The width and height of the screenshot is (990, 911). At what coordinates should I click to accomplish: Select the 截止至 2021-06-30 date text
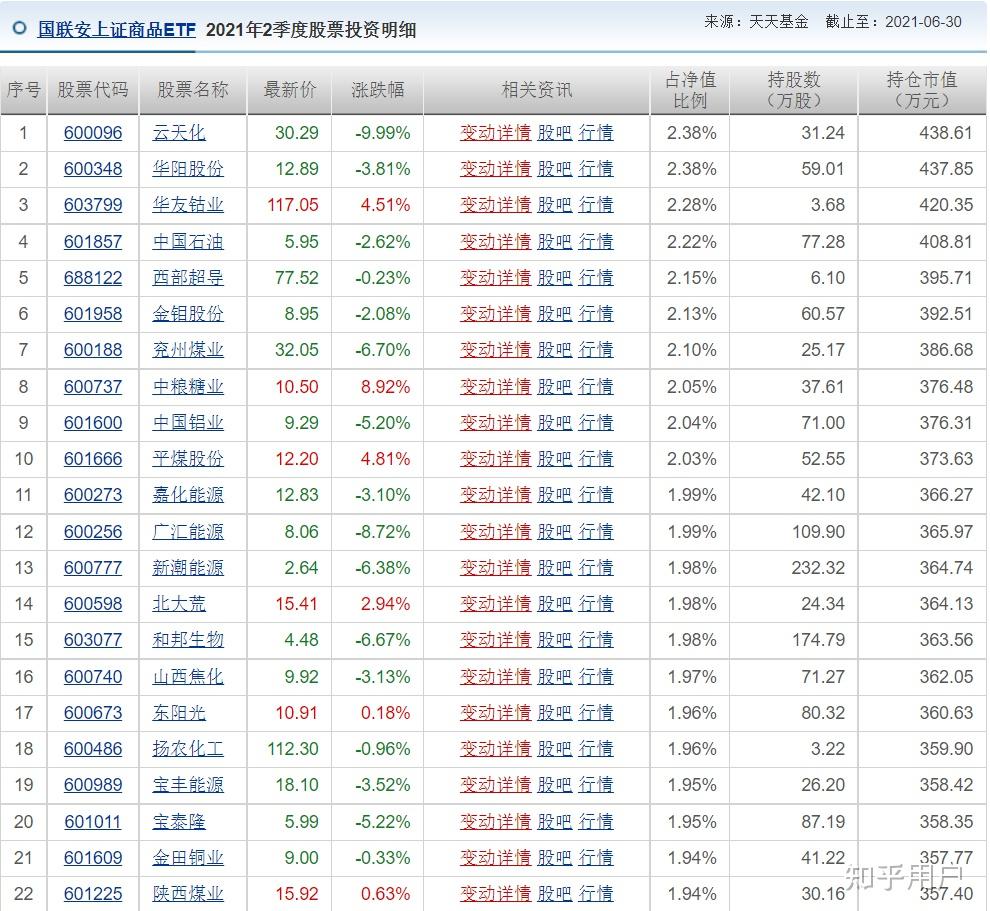point(893,22)
